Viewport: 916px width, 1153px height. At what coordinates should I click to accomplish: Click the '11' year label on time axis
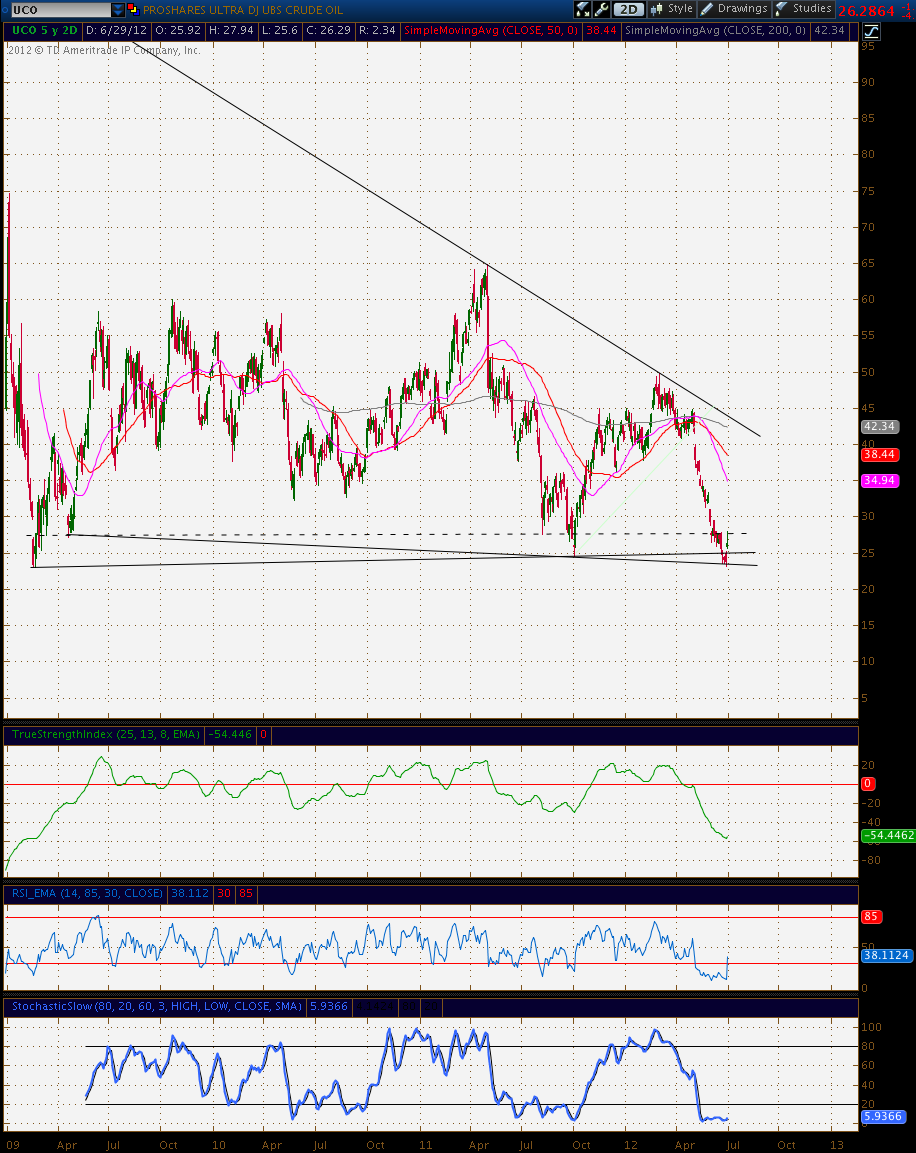426,1145
